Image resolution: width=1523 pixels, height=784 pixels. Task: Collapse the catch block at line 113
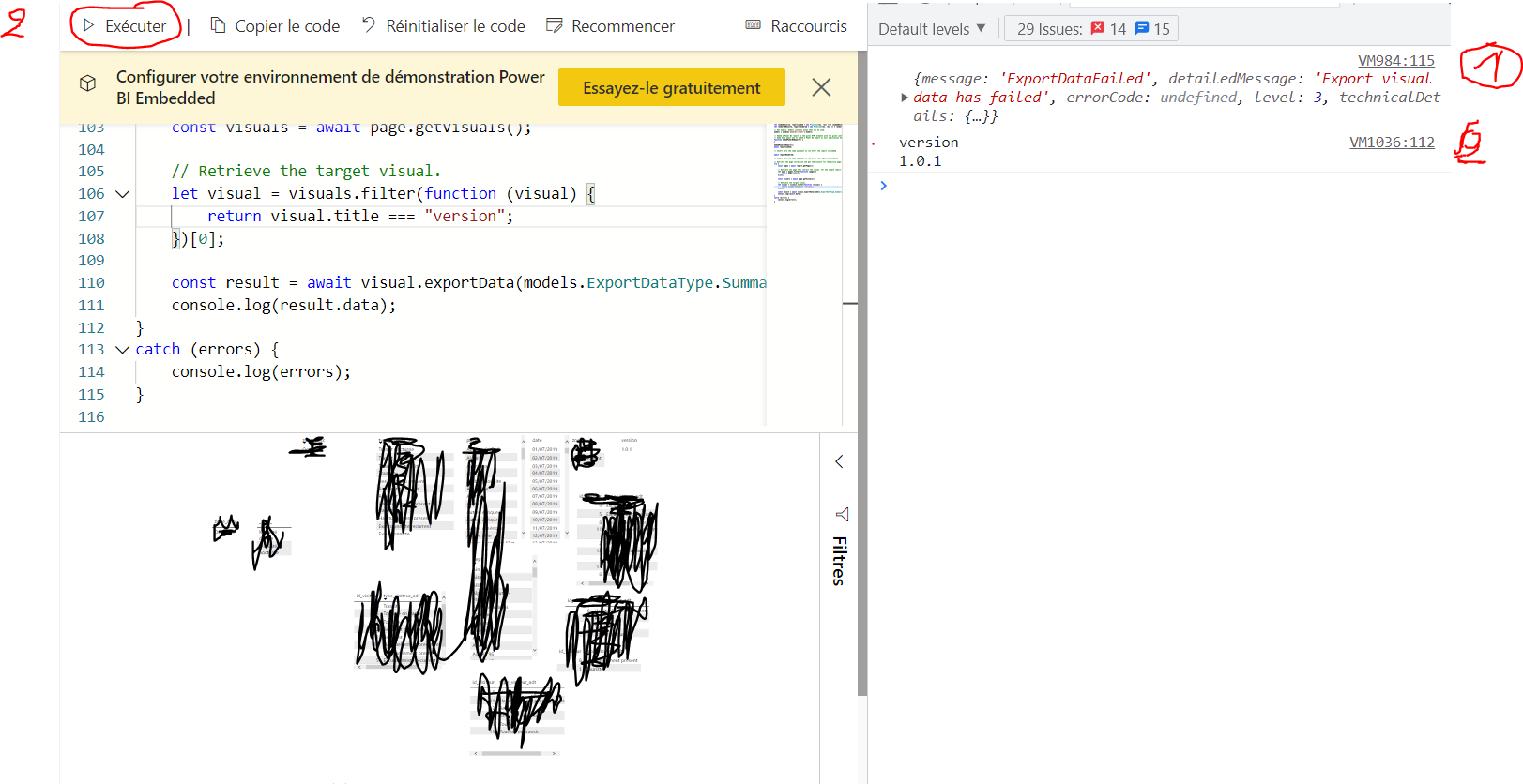[122, 350]
